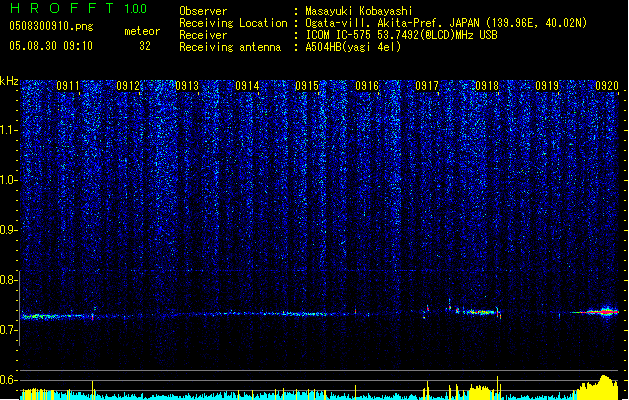629x400 pixels.
Task: Click the Receiving antenna label
Action: [230, 47]
